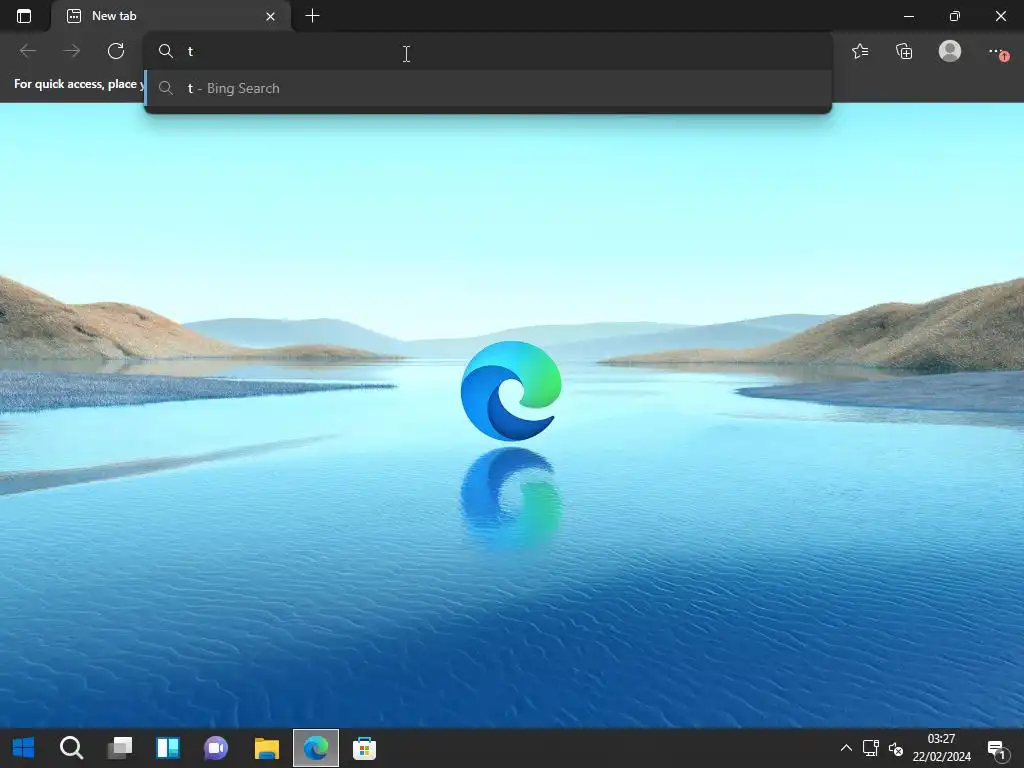Open taskbar Search magnifier

[71, 748]
